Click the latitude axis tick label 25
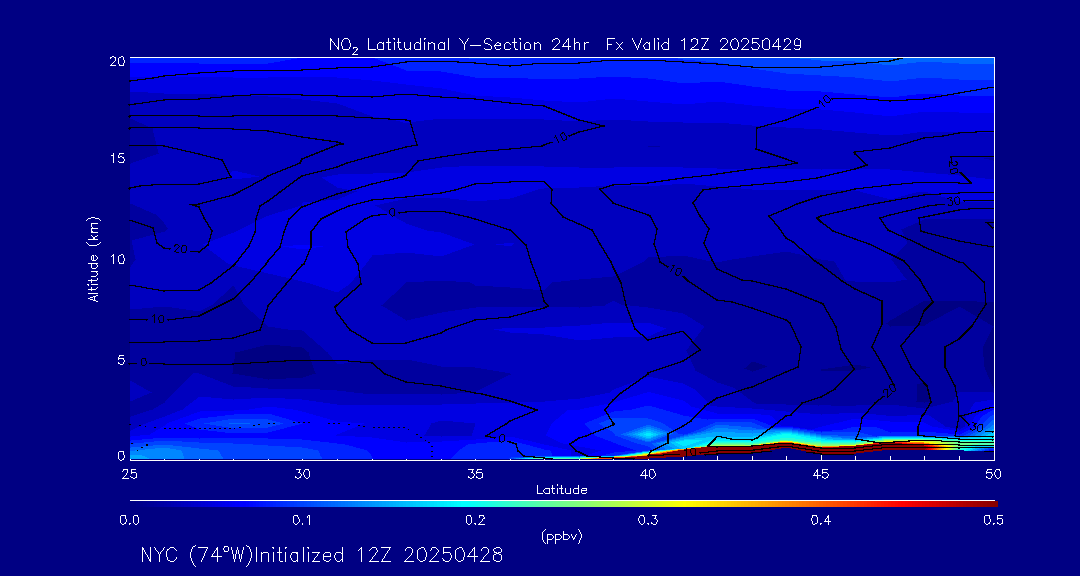The image size is (1080, 576). 129,474
